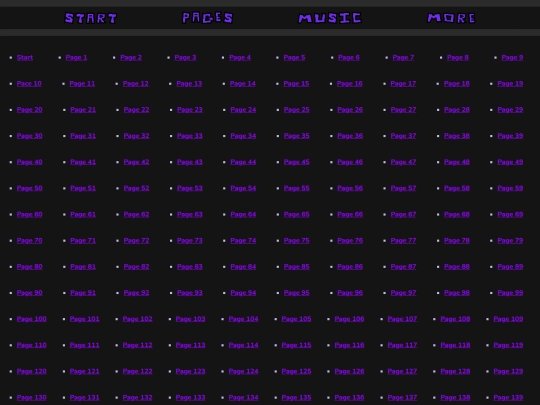Open the PAGES menu item
This screenshot has width=540, height=405.
click(208, 18)
